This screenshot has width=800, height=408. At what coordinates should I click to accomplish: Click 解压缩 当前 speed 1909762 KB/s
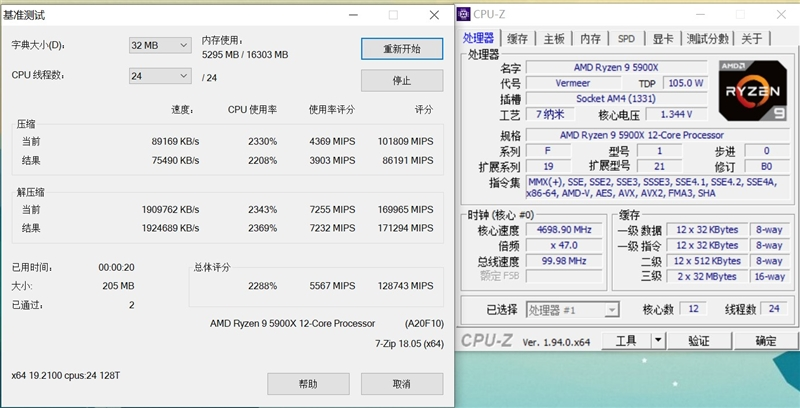[170, 210]
